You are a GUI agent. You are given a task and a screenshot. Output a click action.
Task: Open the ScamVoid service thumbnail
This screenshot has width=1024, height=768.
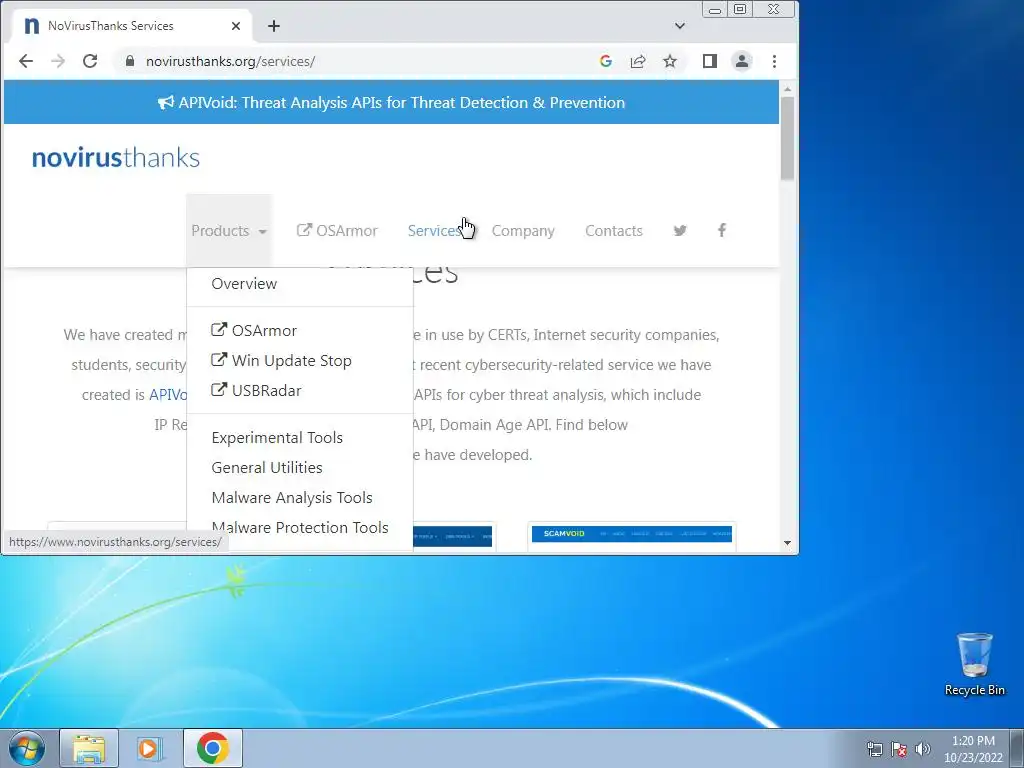(x=632, y=536)
